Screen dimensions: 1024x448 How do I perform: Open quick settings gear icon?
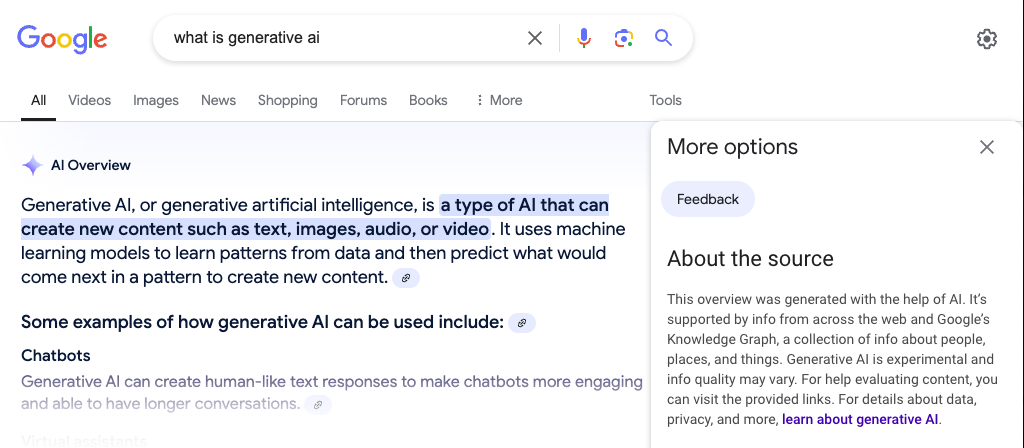987,39
